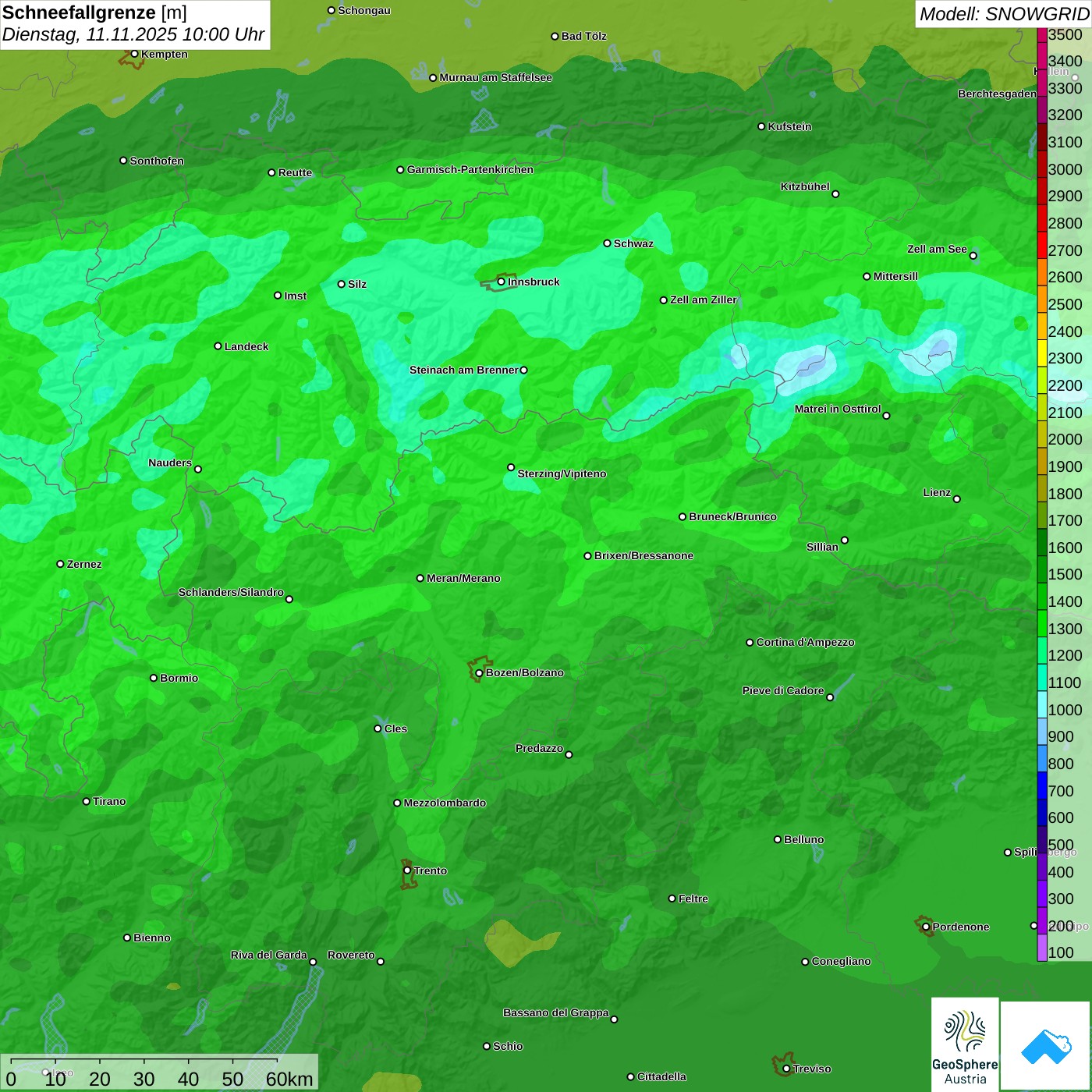Click the Pordenone city label
This screenshot has height=1092, width=1092.
click(x=960, y=927)
